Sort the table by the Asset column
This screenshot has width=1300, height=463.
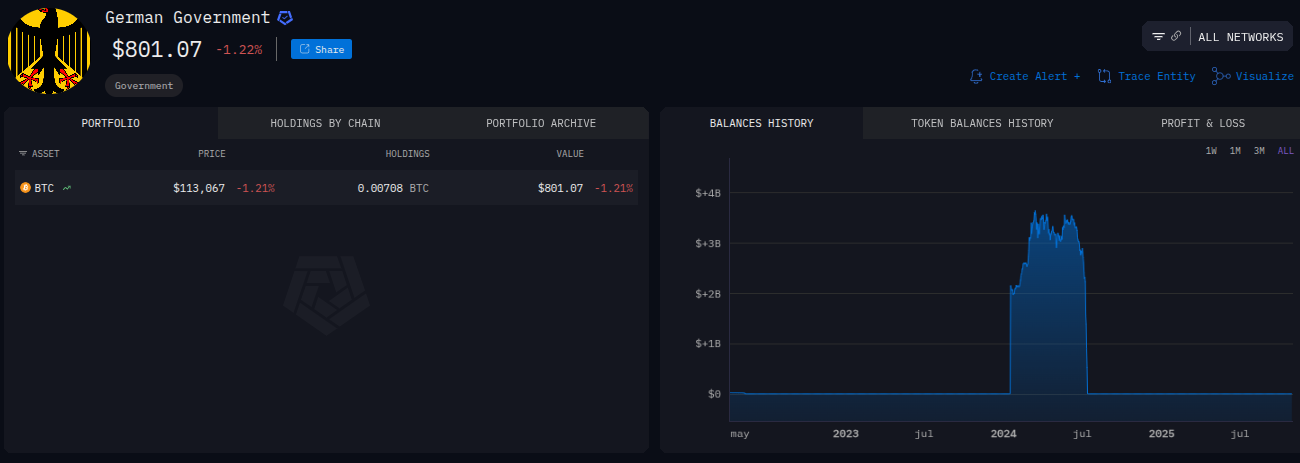pyautogui.click(x=40, y=154)
